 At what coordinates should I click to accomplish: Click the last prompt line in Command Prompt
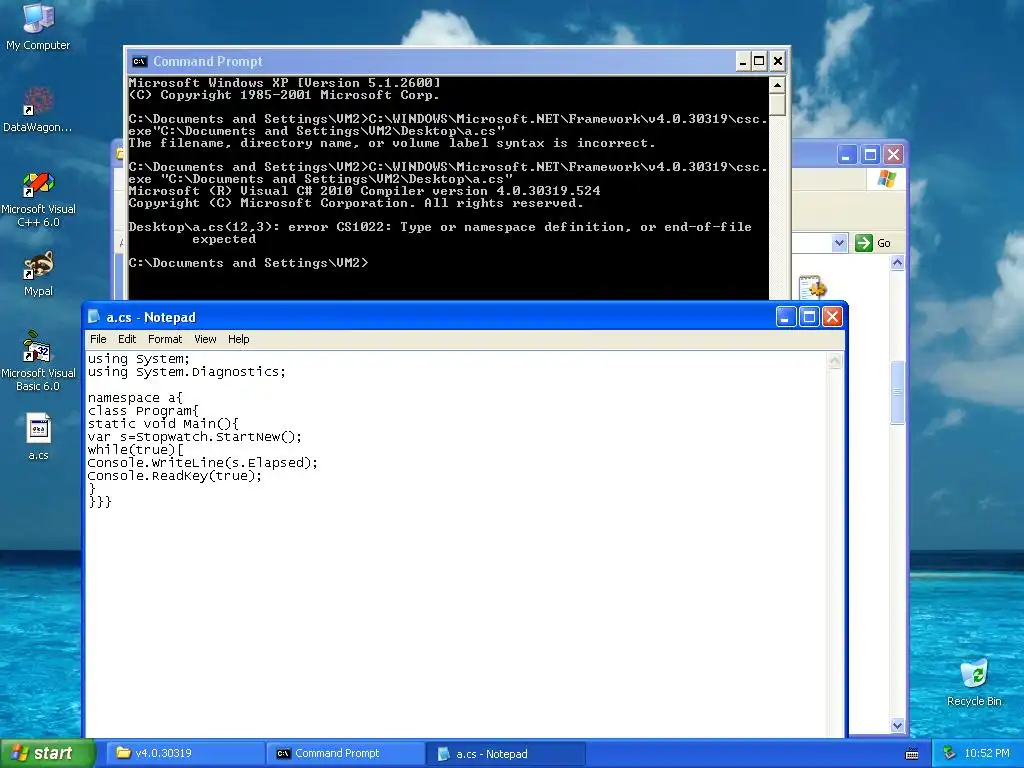(x=248, y=263)
